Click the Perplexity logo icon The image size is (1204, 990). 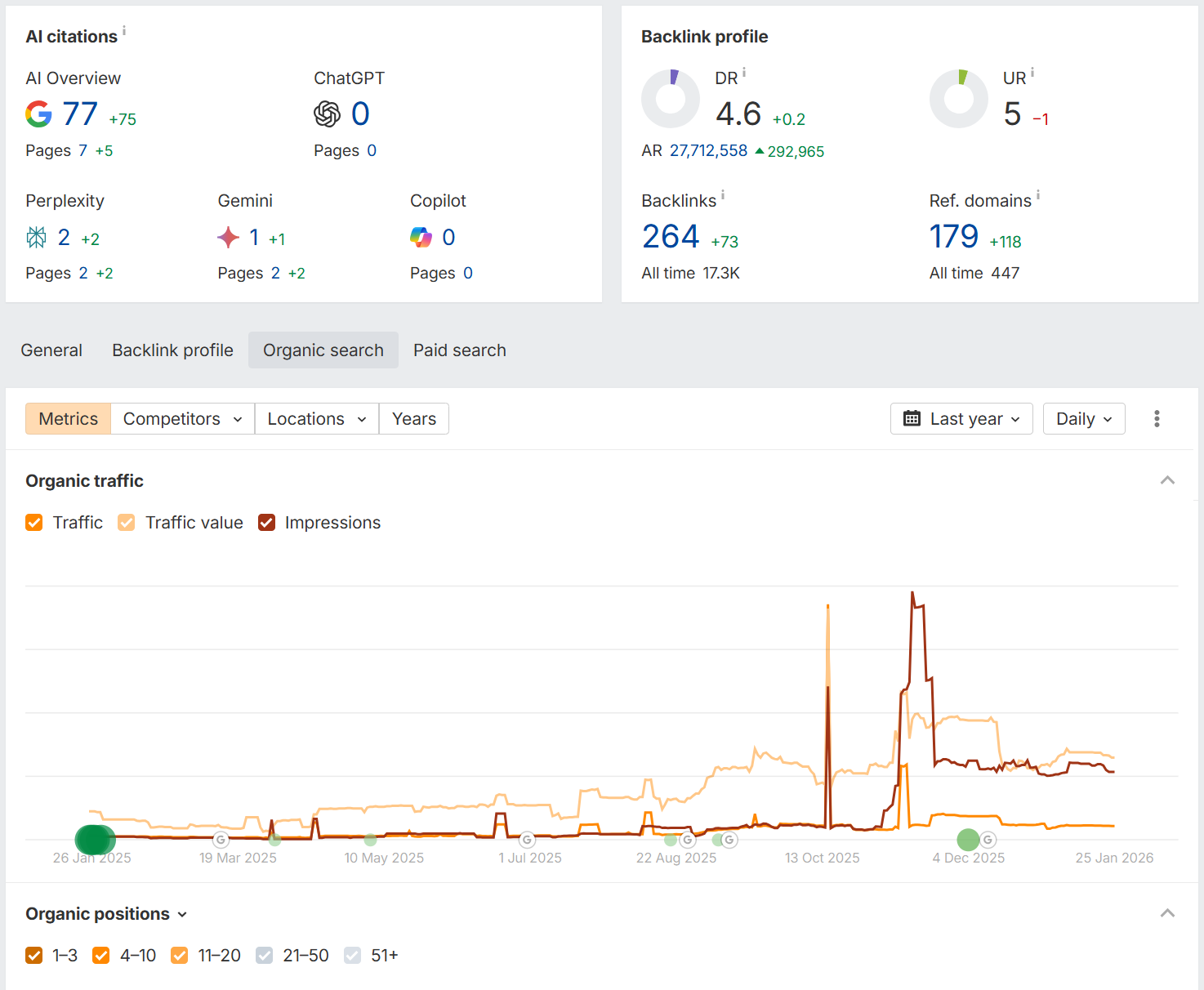37,238
